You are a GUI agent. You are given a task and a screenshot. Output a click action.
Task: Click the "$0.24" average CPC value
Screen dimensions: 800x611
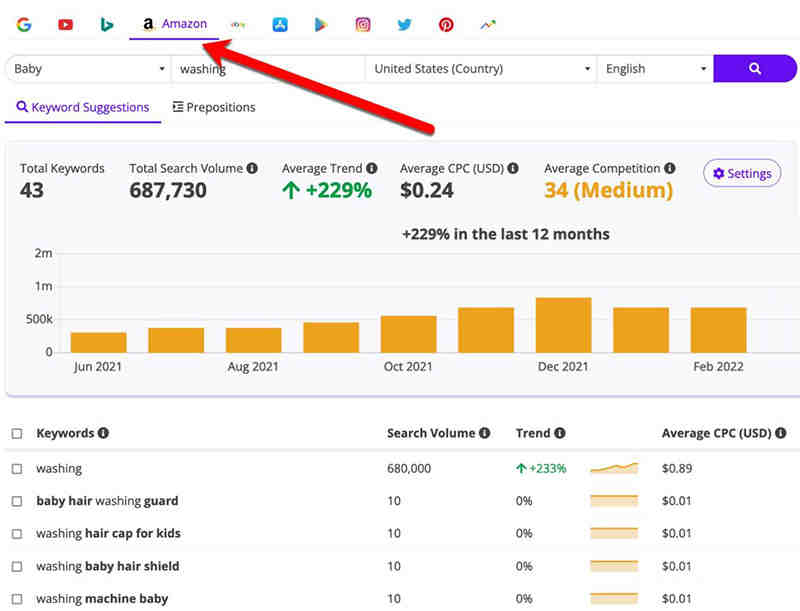[427, 190]
